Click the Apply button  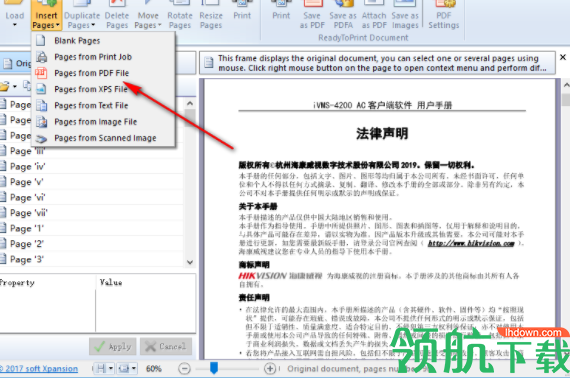[113, 347]
